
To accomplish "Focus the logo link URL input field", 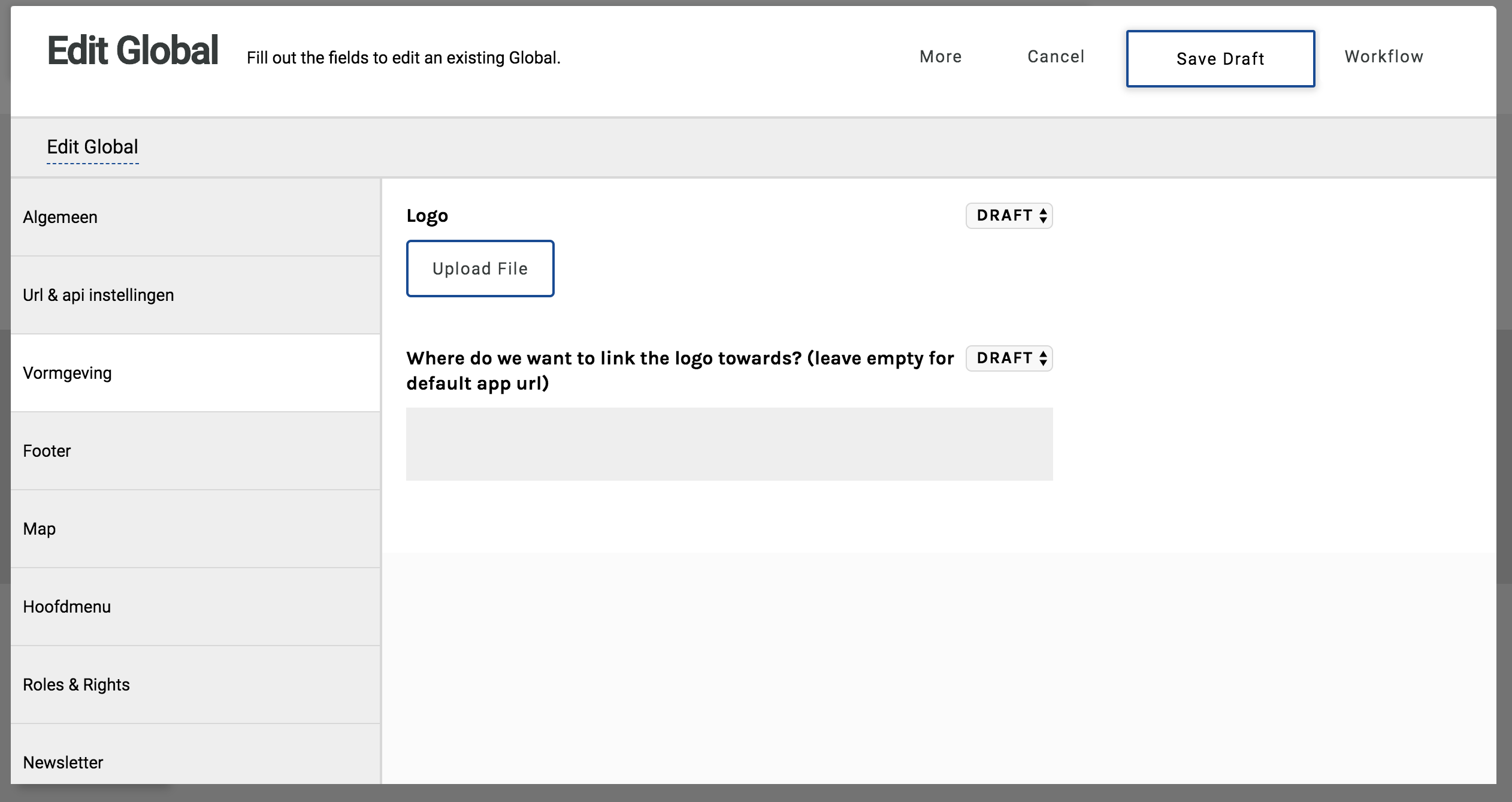I will 730,444.
